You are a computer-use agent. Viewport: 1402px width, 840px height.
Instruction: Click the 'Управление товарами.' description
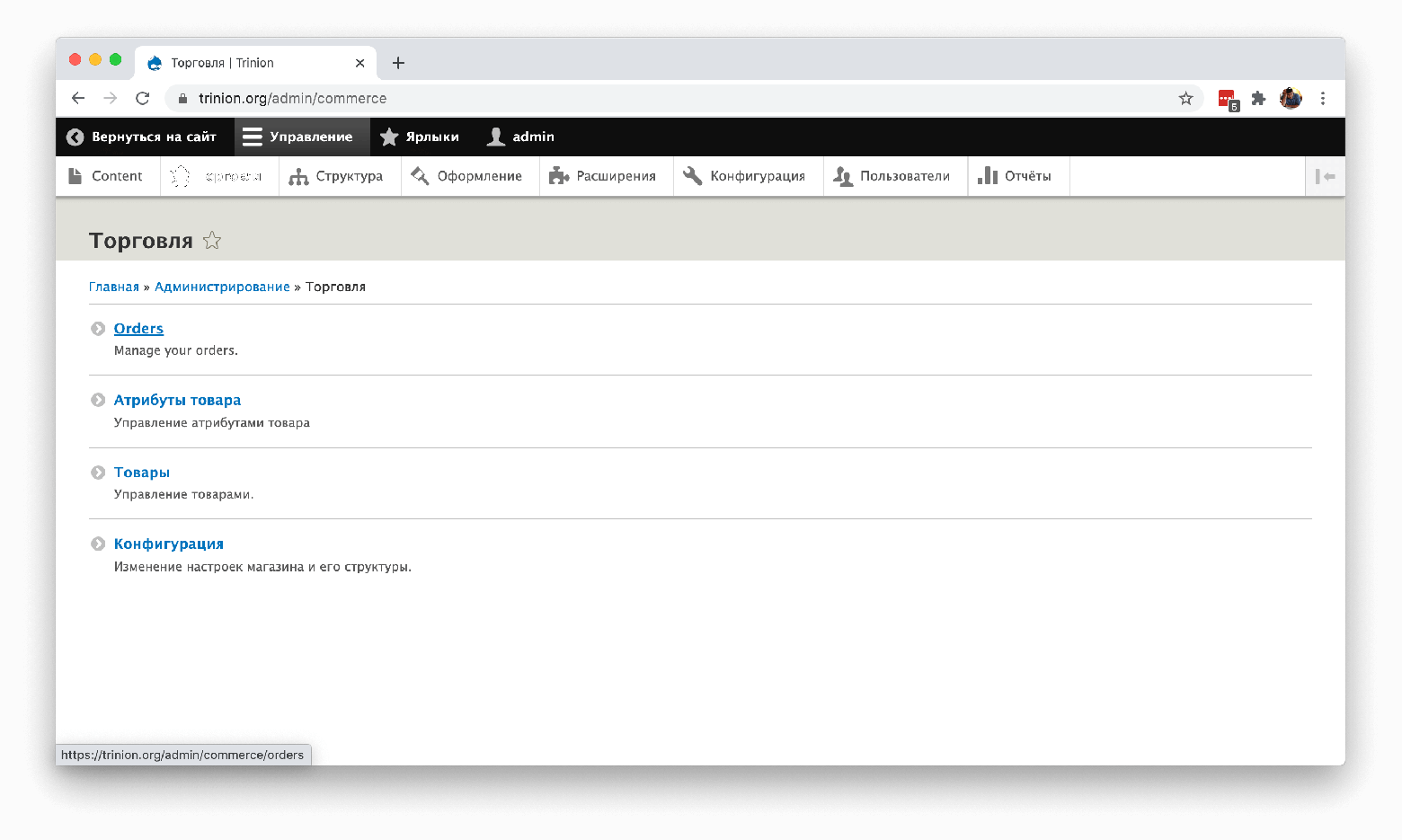[x=184, y=494]
